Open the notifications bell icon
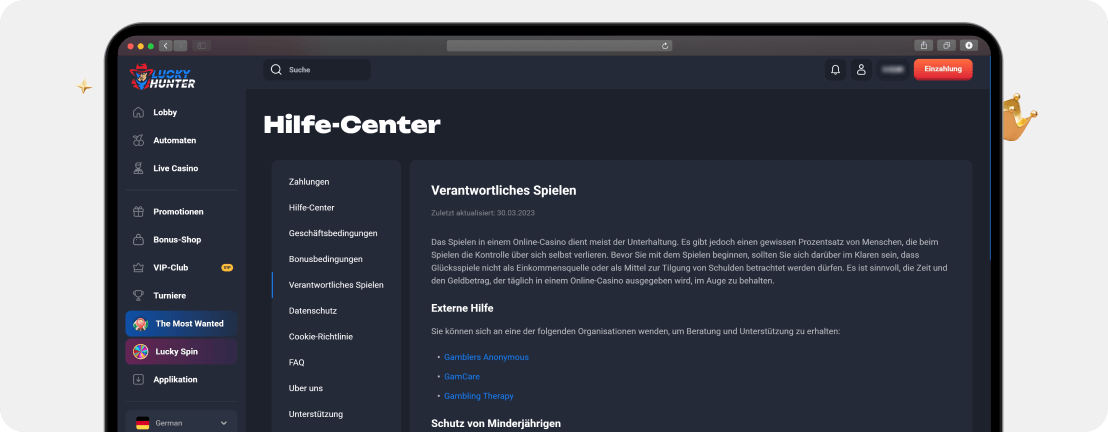Viewport: 1108px width, 432px height. click(834, 70)
